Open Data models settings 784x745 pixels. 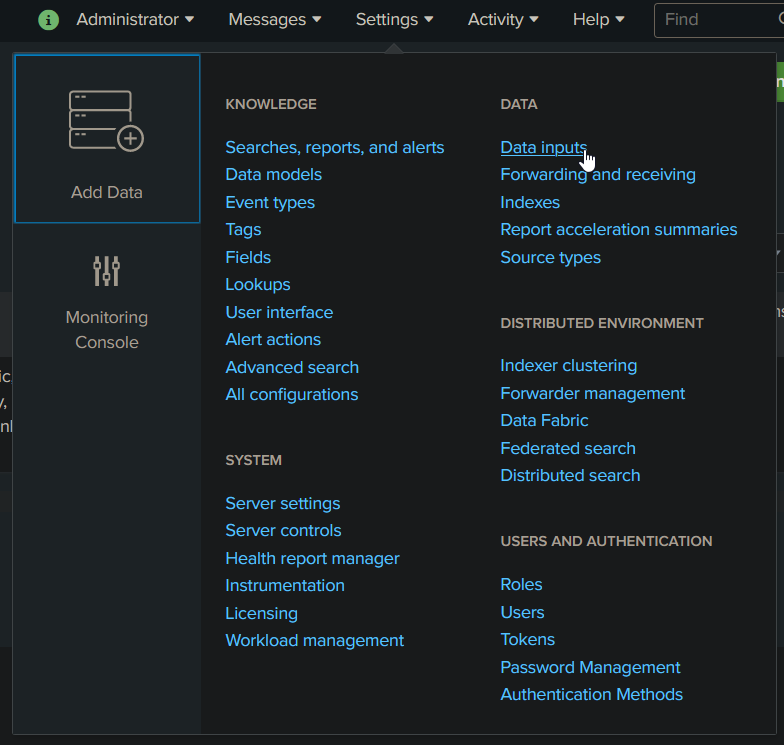274,174
